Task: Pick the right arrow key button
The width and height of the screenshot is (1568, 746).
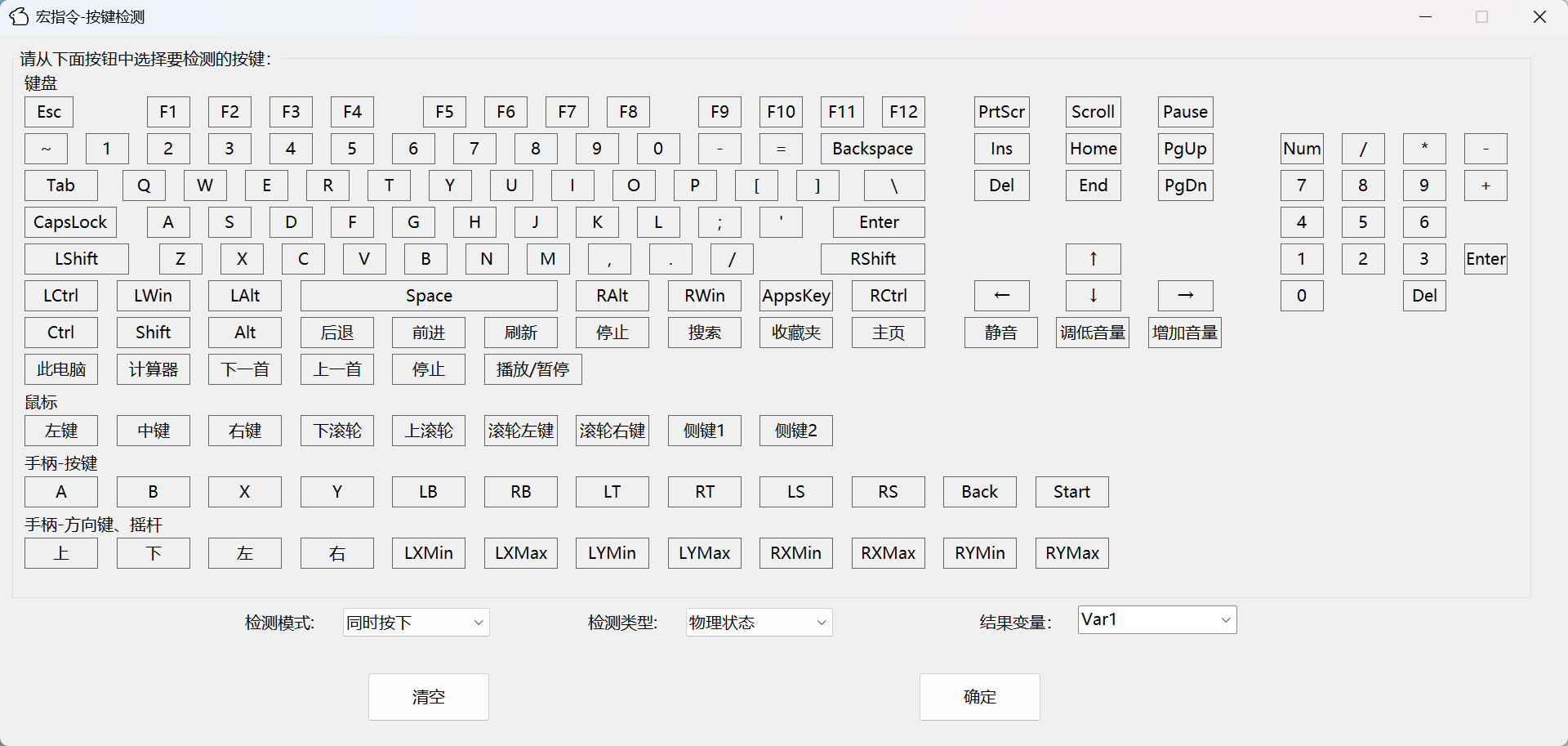Action: (1185, 296)
